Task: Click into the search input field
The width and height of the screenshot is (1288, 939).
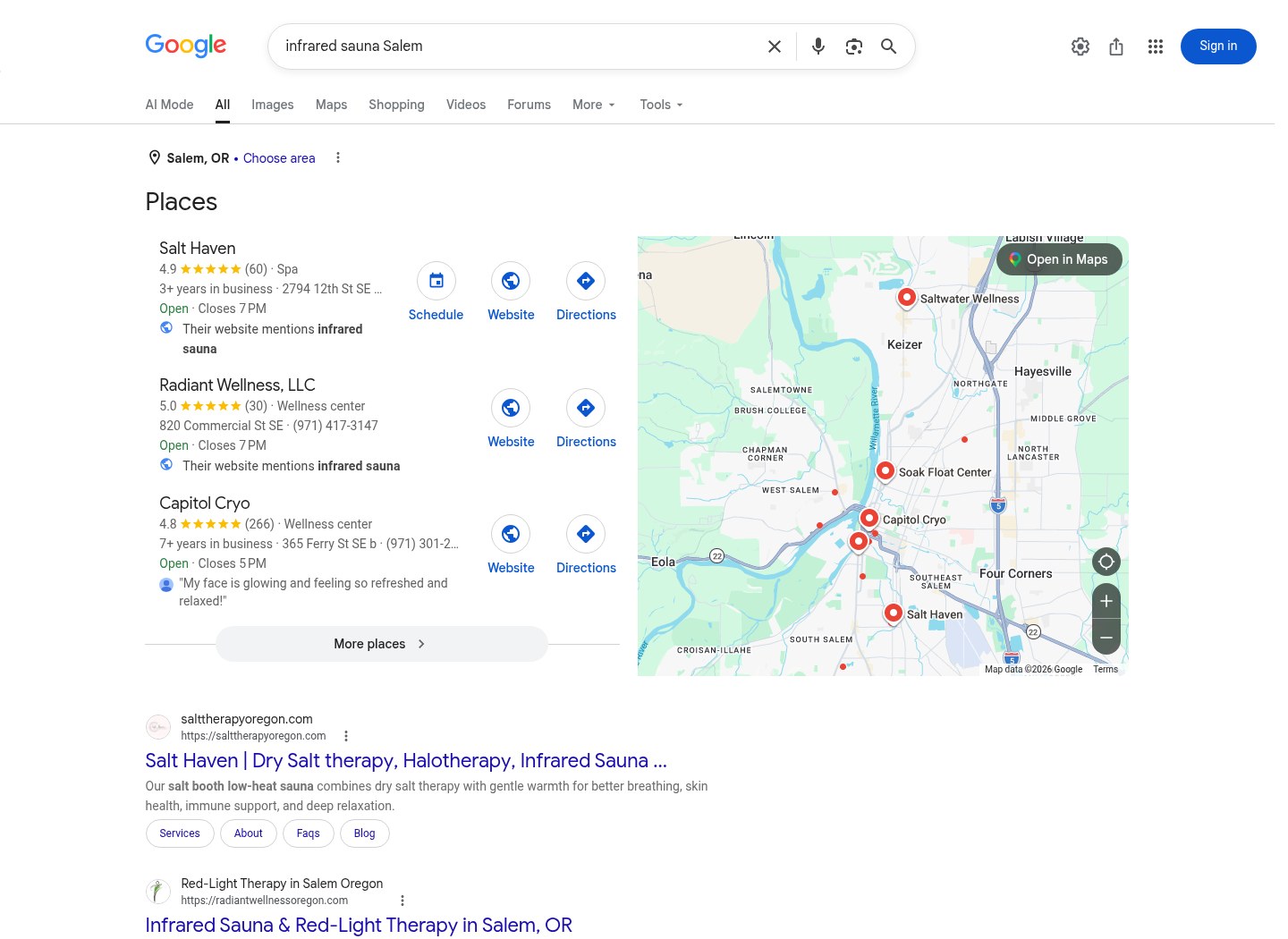Action: 519,47
